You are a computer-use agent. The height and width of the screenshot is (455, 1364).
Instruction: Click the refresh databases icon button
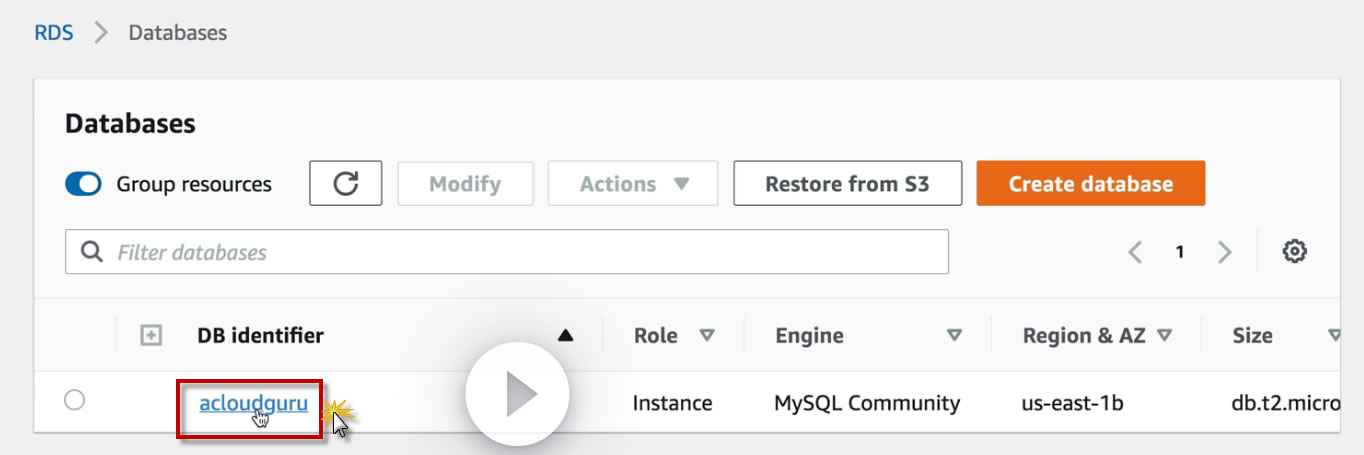pos(345,184)
